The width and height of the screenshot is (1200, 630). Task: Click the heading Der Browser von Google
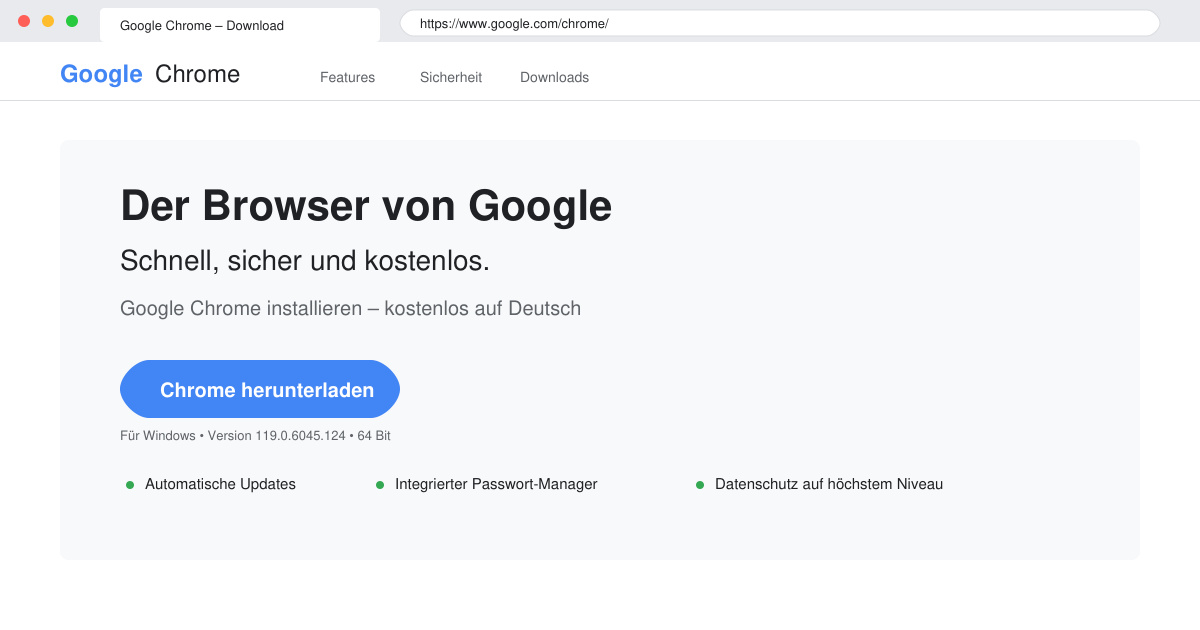coord(366,206)
